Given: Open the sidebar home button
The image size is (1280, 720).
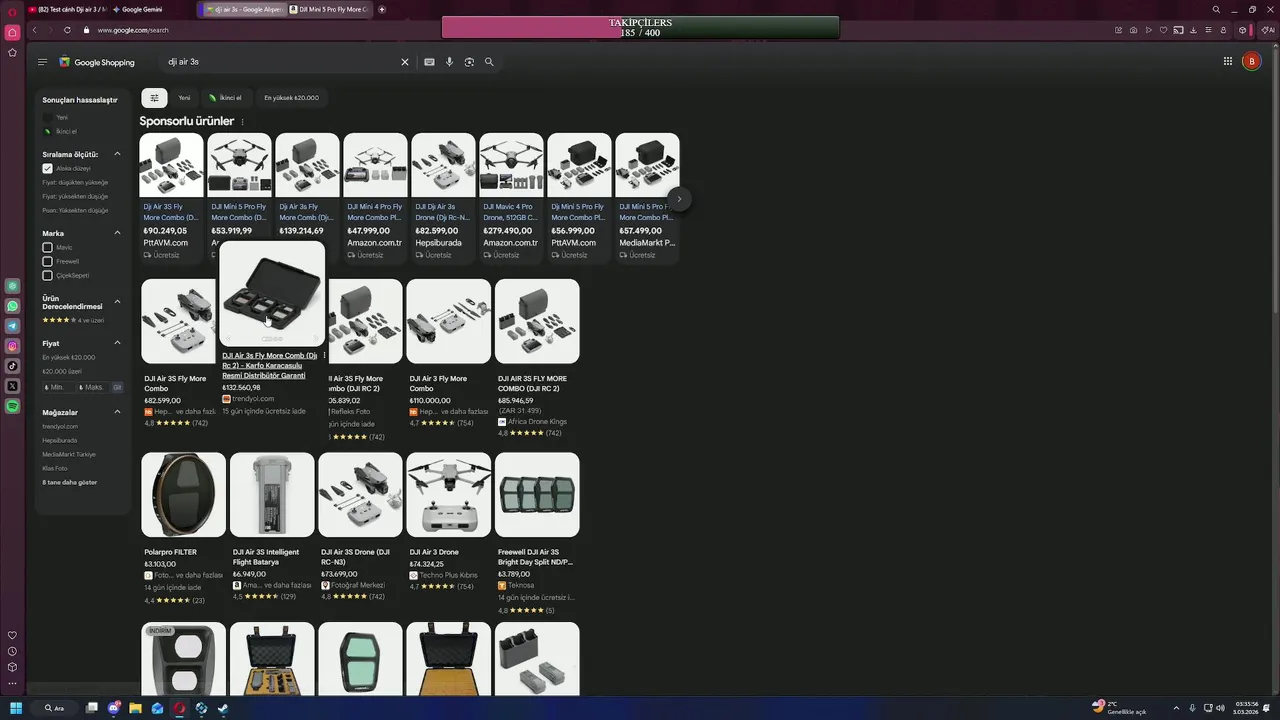Looking at the screenshot, I should 12,32.
